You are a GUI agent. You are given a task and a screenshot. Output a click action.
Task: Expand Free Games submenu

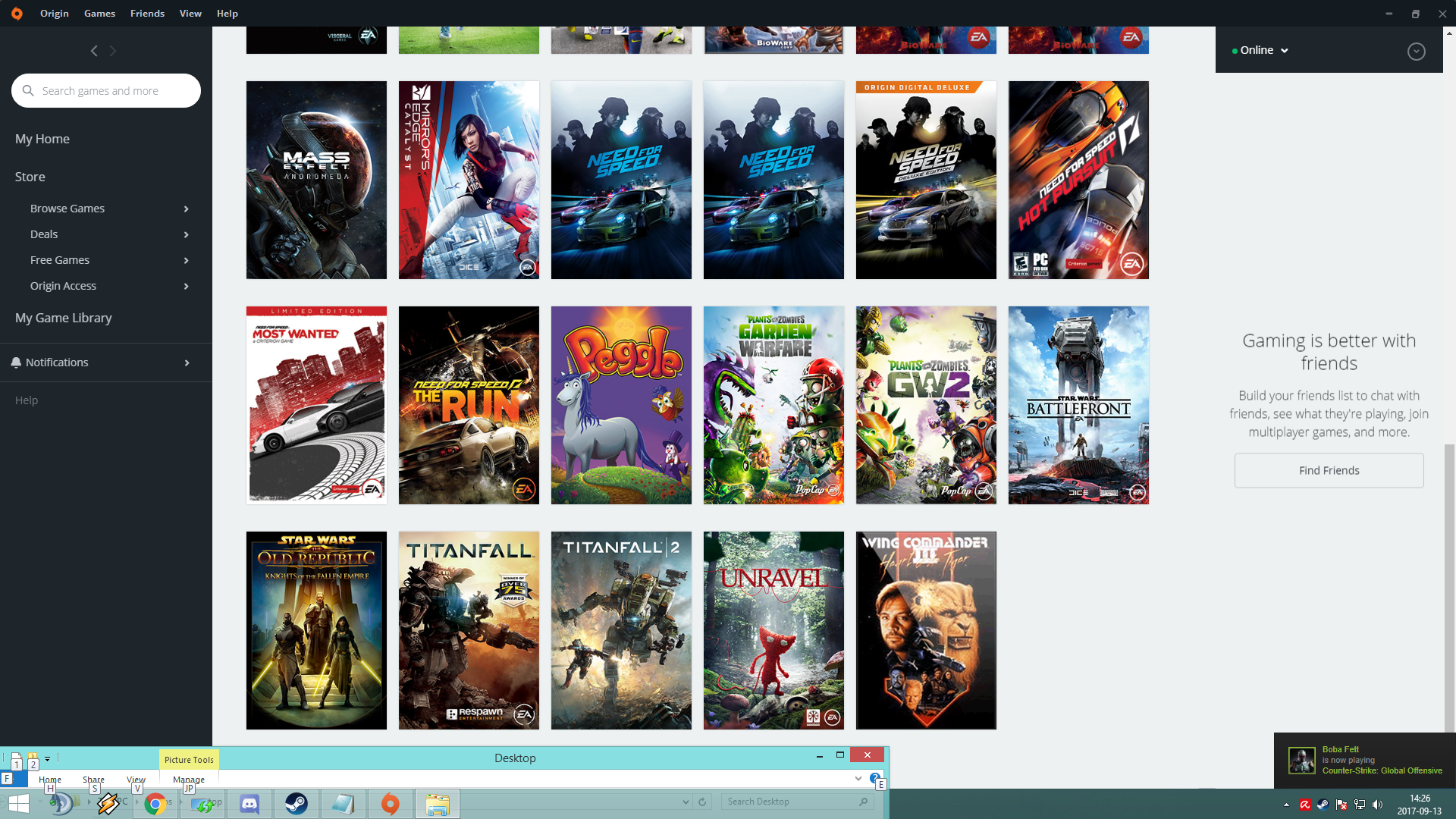pos(186,260)
